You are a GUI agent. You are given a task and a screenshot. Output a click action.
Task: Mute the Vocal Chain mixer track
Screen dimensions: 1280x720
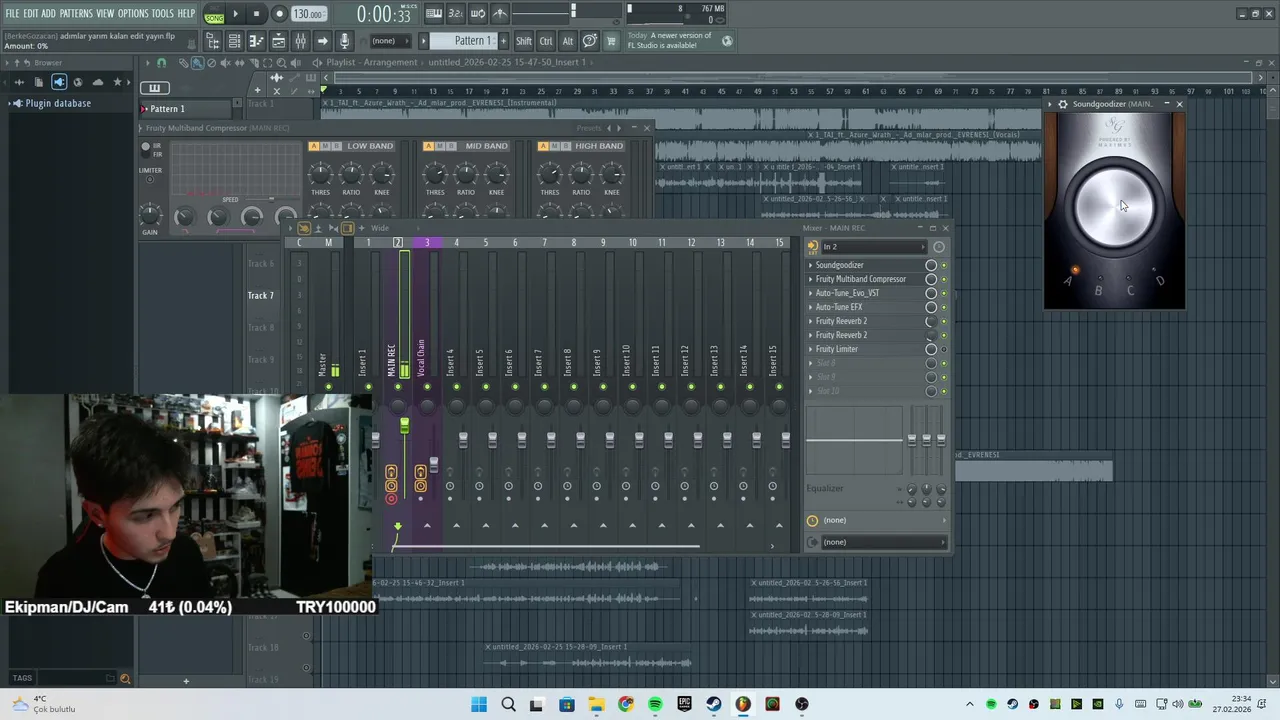(427, 386)
